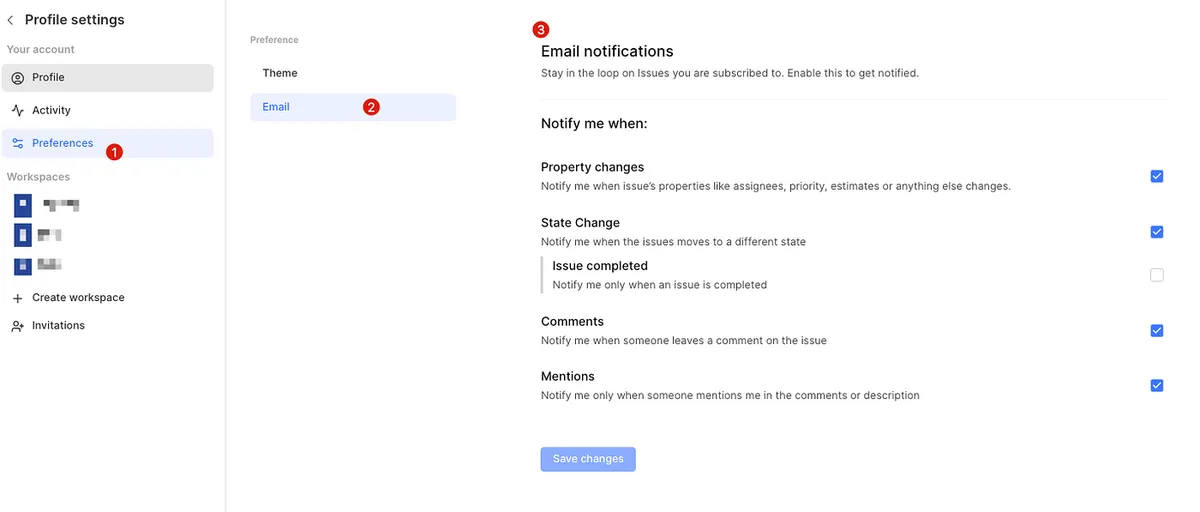Click the back arrow beside Profile settings
The height and width of the screenshot is (512, 1200).
[11, 20]
